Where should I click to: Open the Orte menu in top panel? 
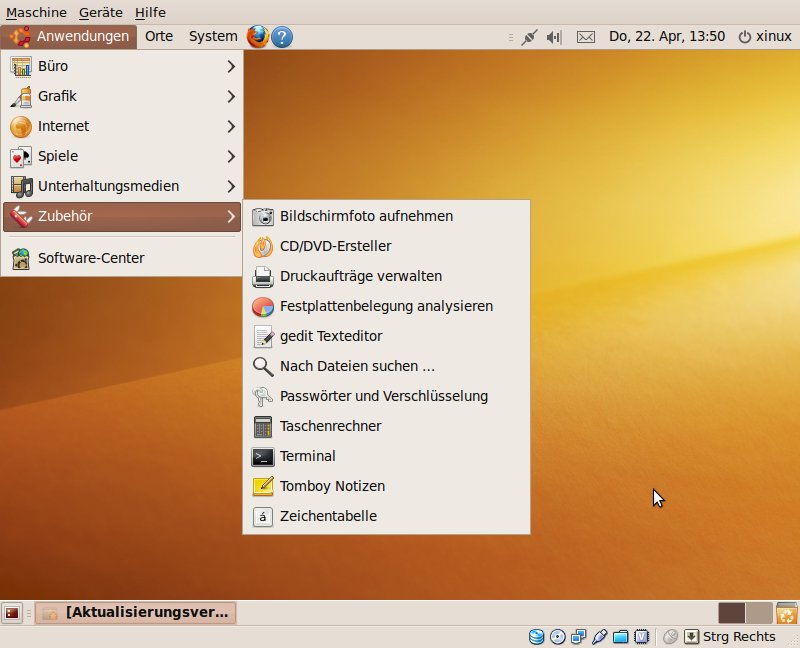159,36
